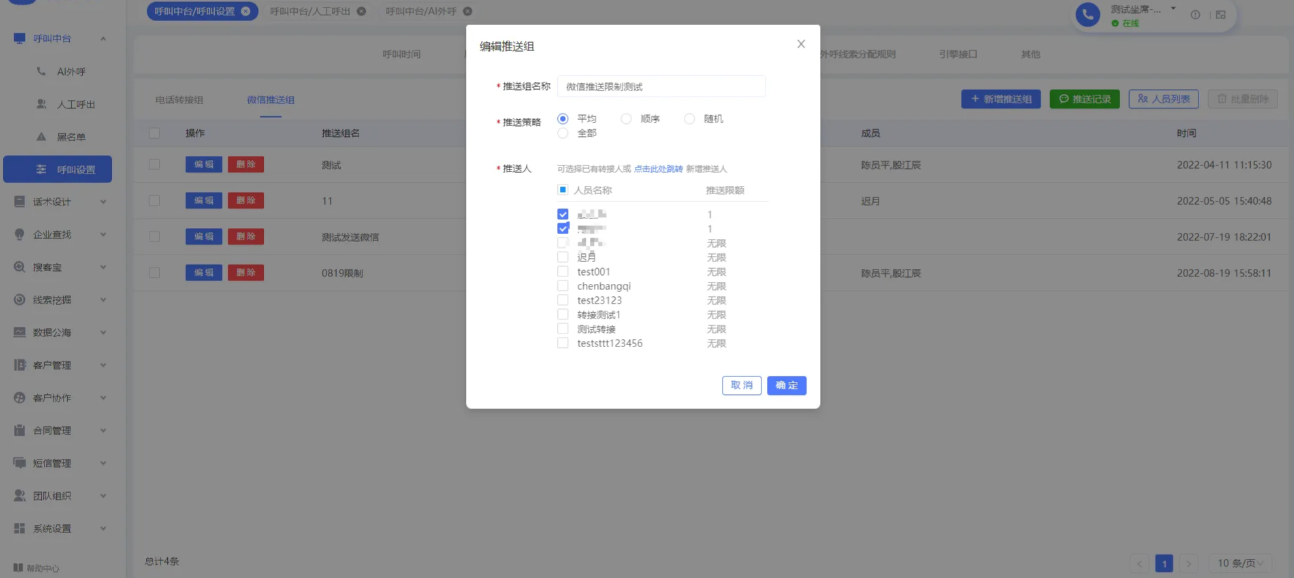Expand the 线索挖掘 sidebar menu

pyautogui.click(x=103, y=300)
